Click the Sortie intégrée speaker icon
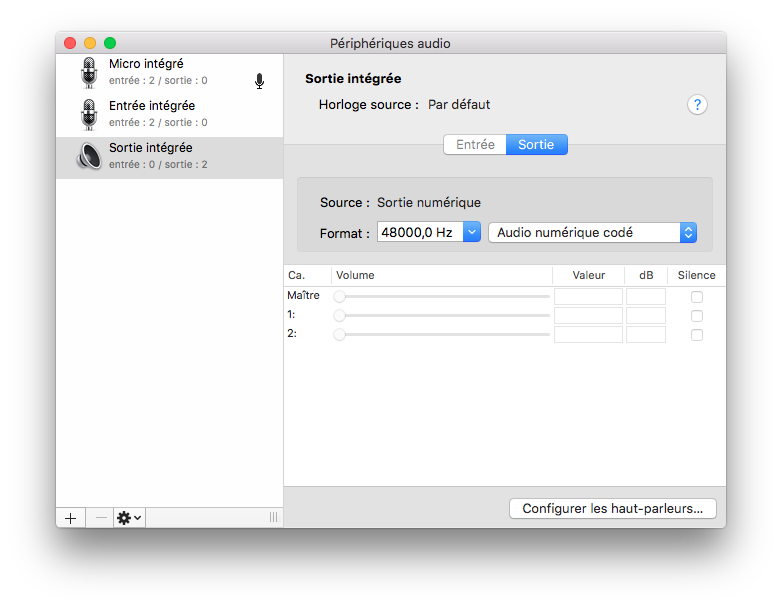 point(89,156)
